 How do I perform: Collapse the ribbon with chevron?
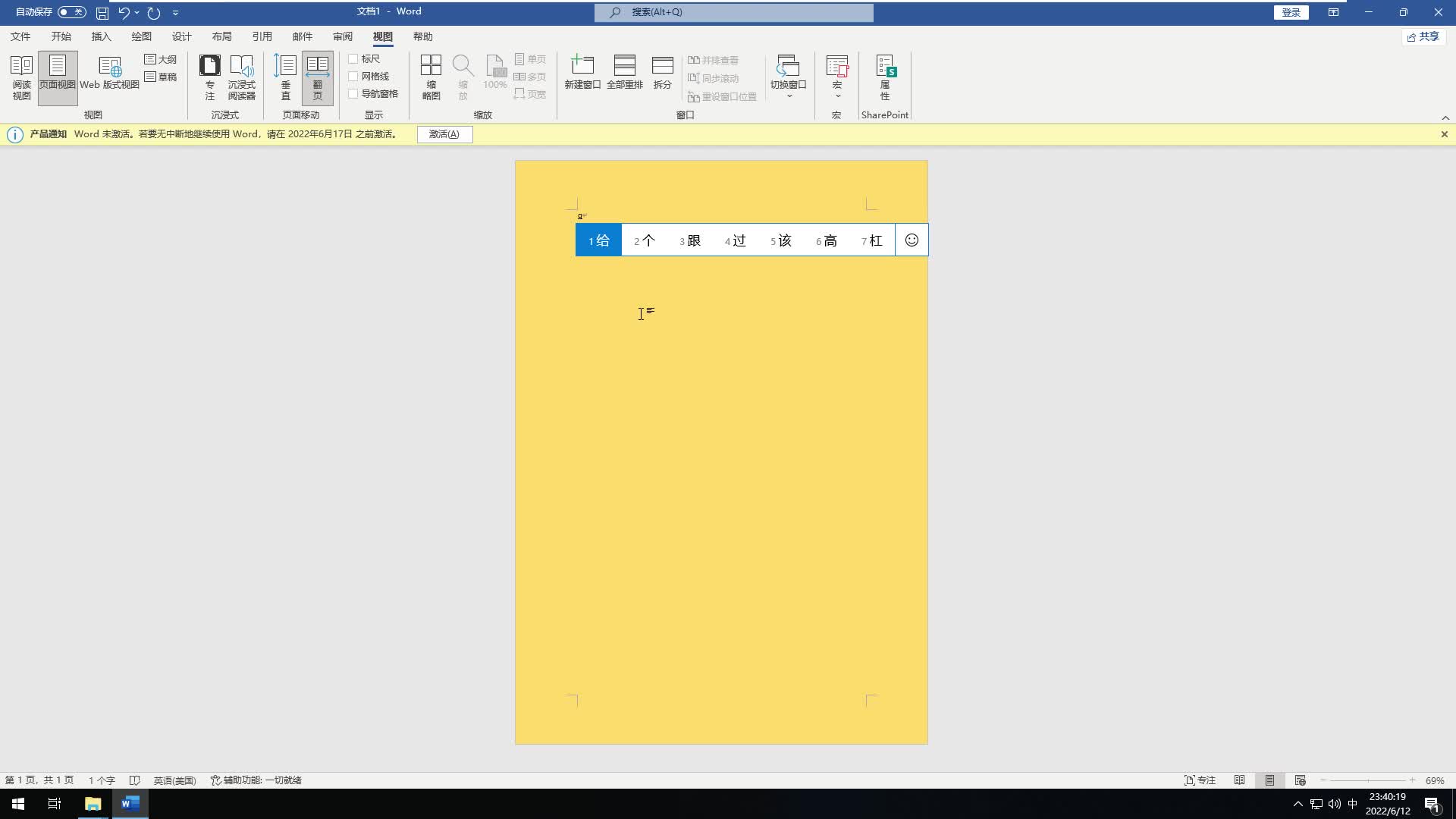pyautogui.click(x=1445, y=118)
